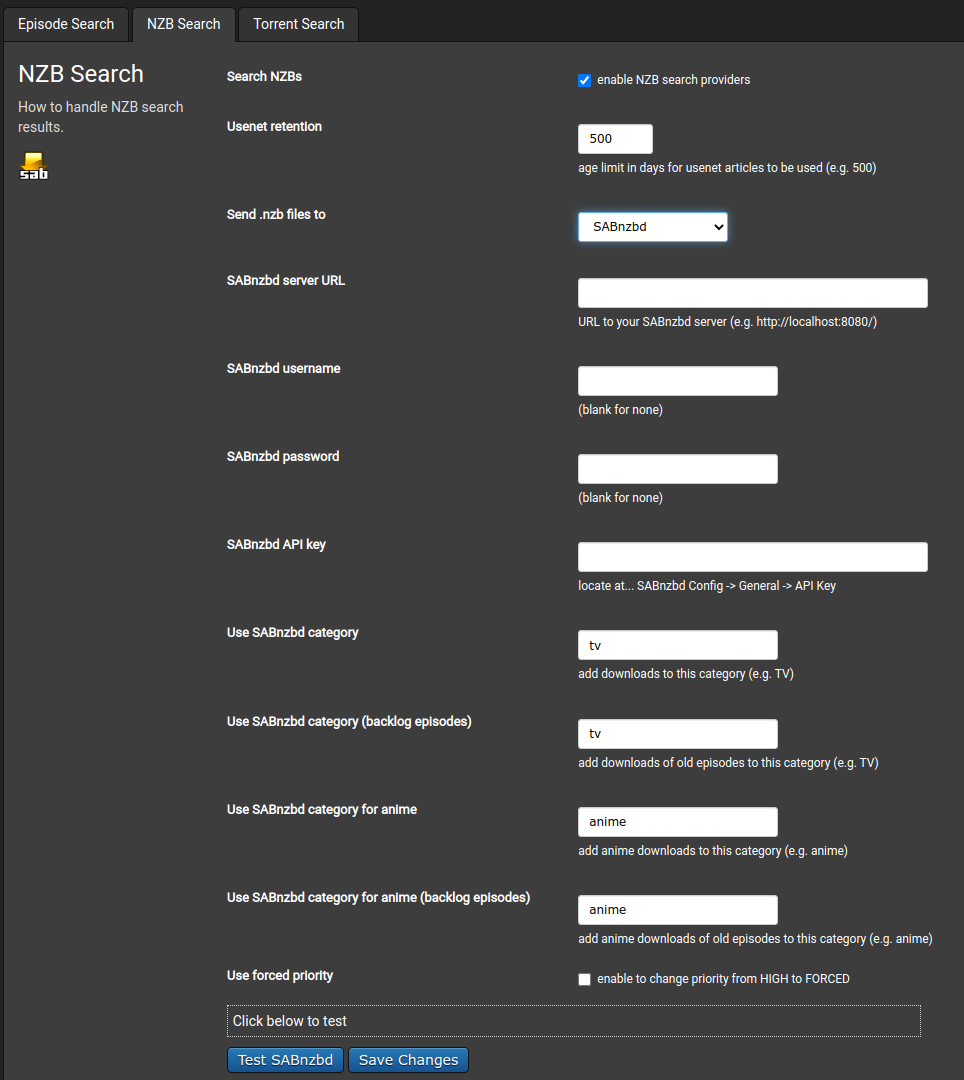Screen dimensions: 964x1080
Task: Click 'enable to change priority from HIGH to FORCED'
Action: pyautogui.click(x=723, y=979)
